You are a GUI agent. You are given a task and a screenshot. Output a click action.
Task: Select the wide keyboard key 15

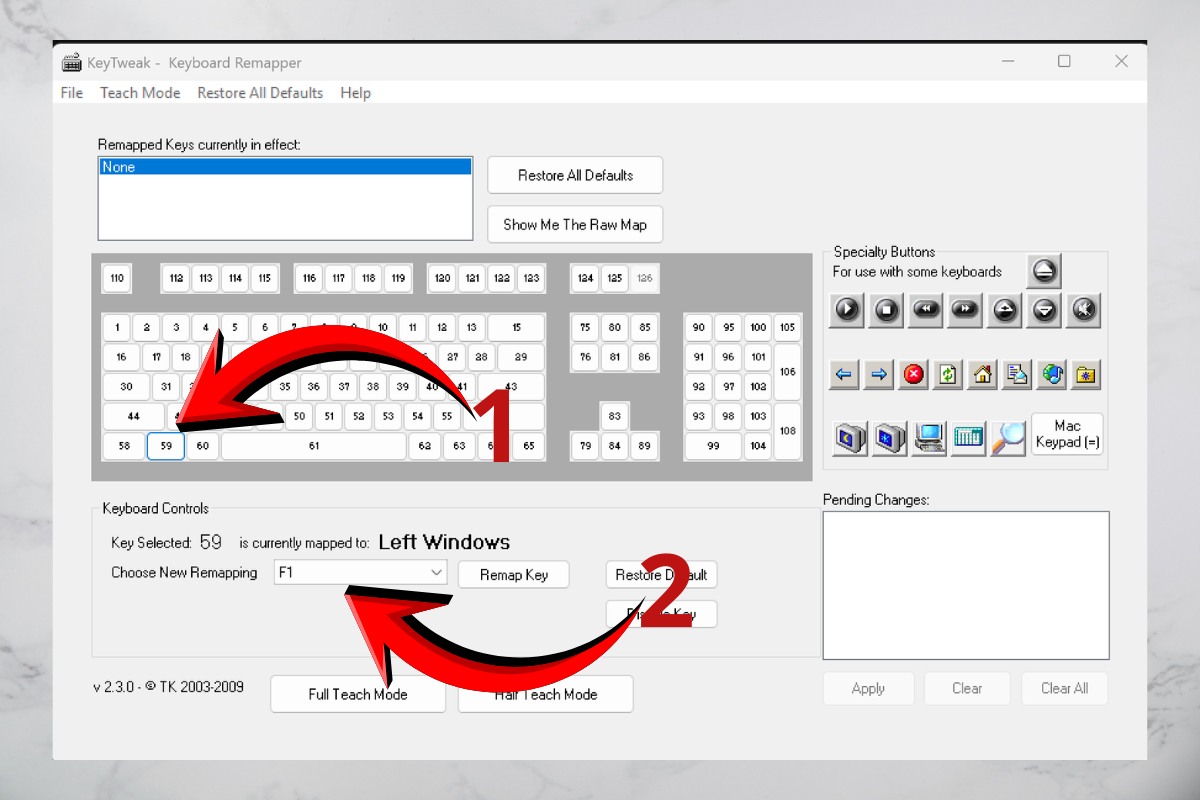coord(516,327)
